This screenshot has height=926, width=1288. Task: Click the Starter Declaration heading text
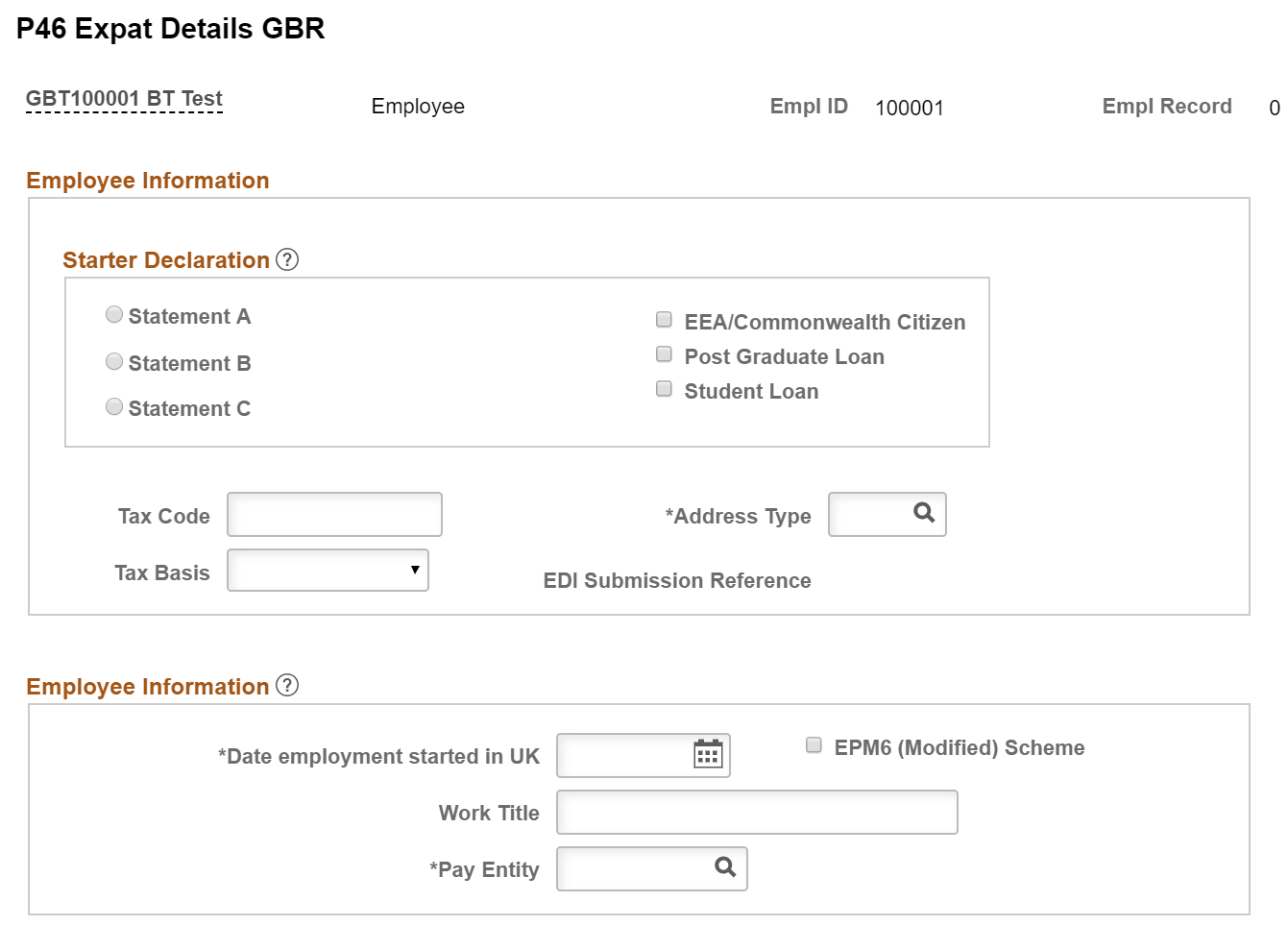coord(166,260)
